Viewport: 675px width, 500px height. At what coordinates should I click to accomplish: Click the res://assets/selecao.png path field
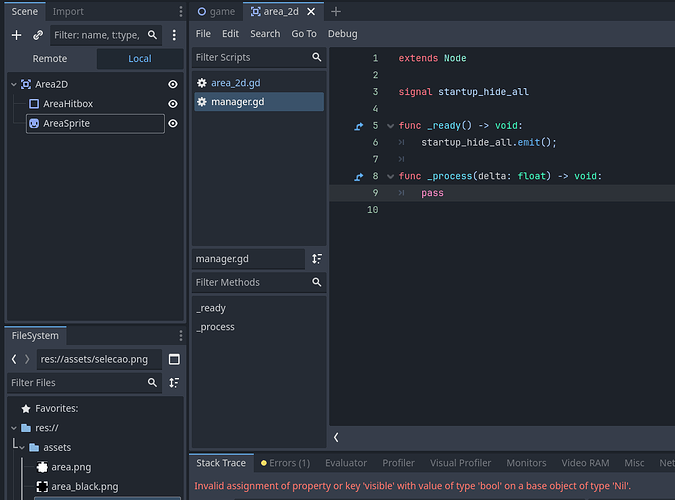click(99, 359)
